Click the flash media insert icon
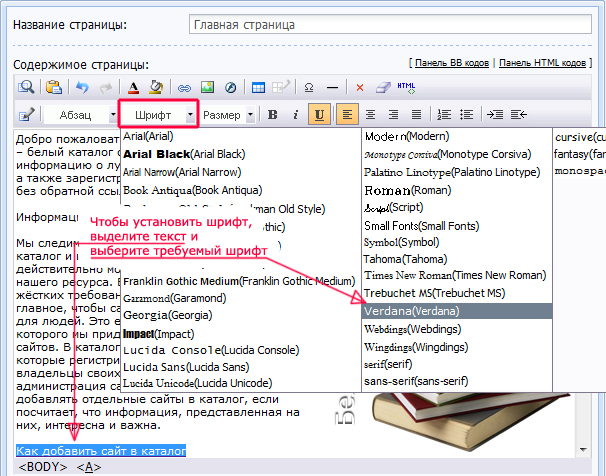Screen dimensions: 606x476 (x=230, y=88)
